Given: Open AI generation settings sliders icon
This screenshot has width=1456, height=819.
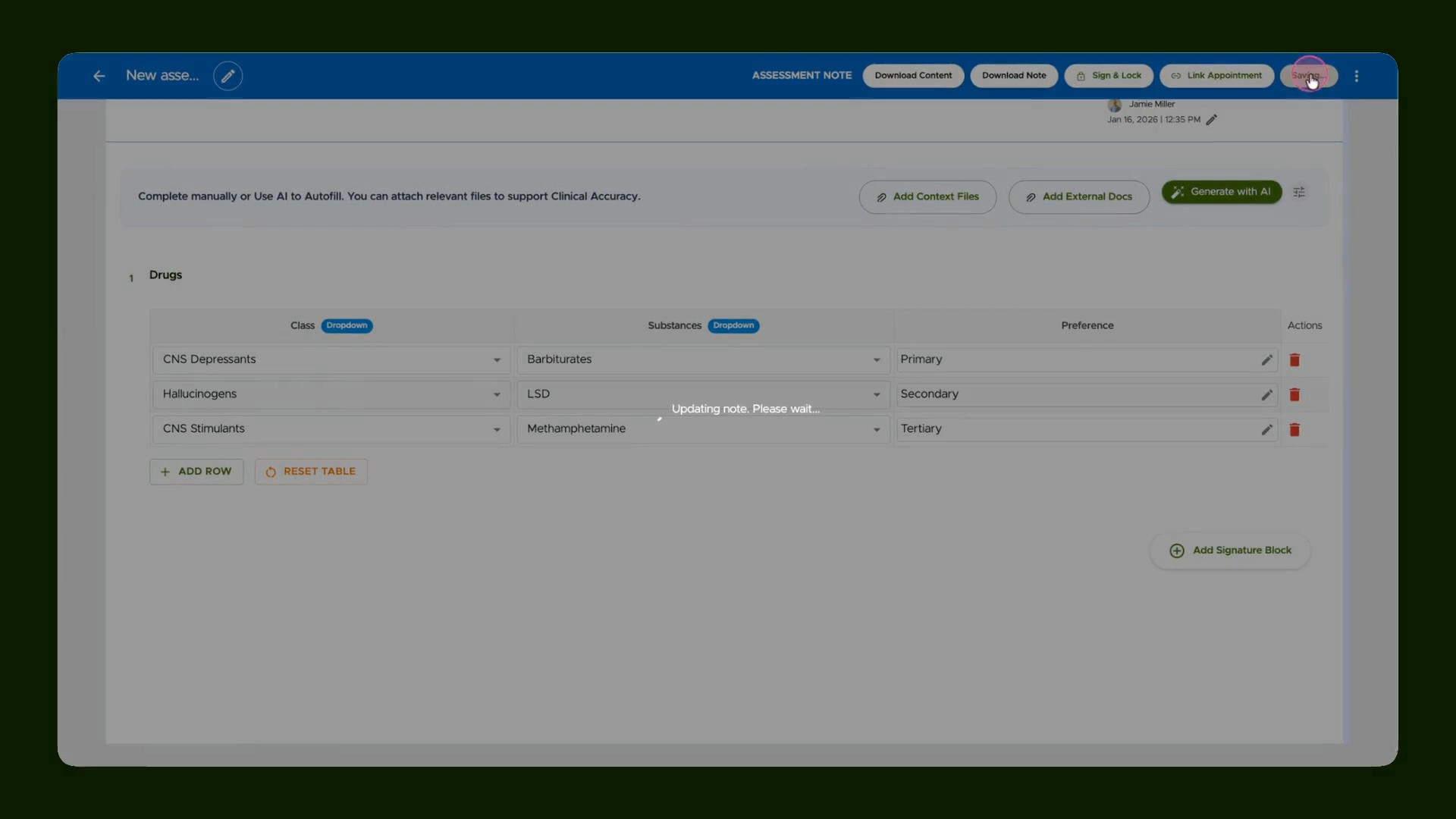Looking at the screenshot, I should click(1299, 193).
